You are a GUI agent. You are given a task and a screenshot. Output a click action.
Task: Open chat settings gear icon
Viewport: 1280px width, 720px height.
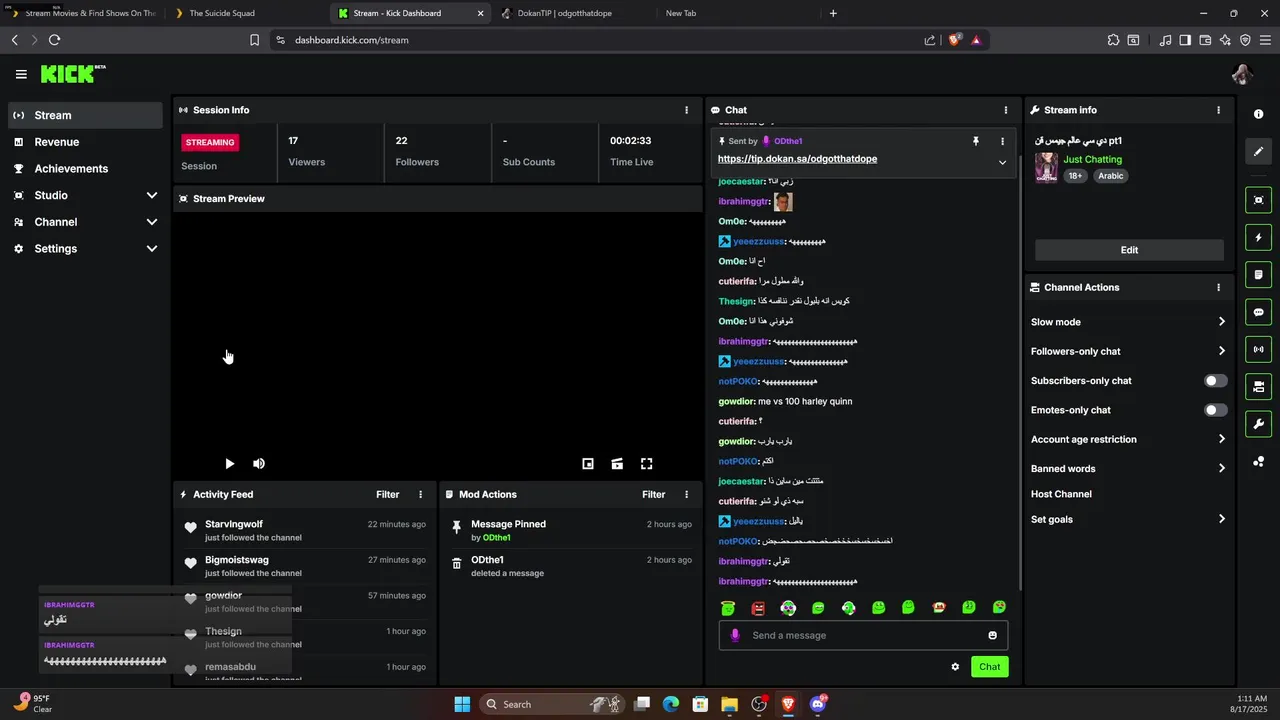955,667
